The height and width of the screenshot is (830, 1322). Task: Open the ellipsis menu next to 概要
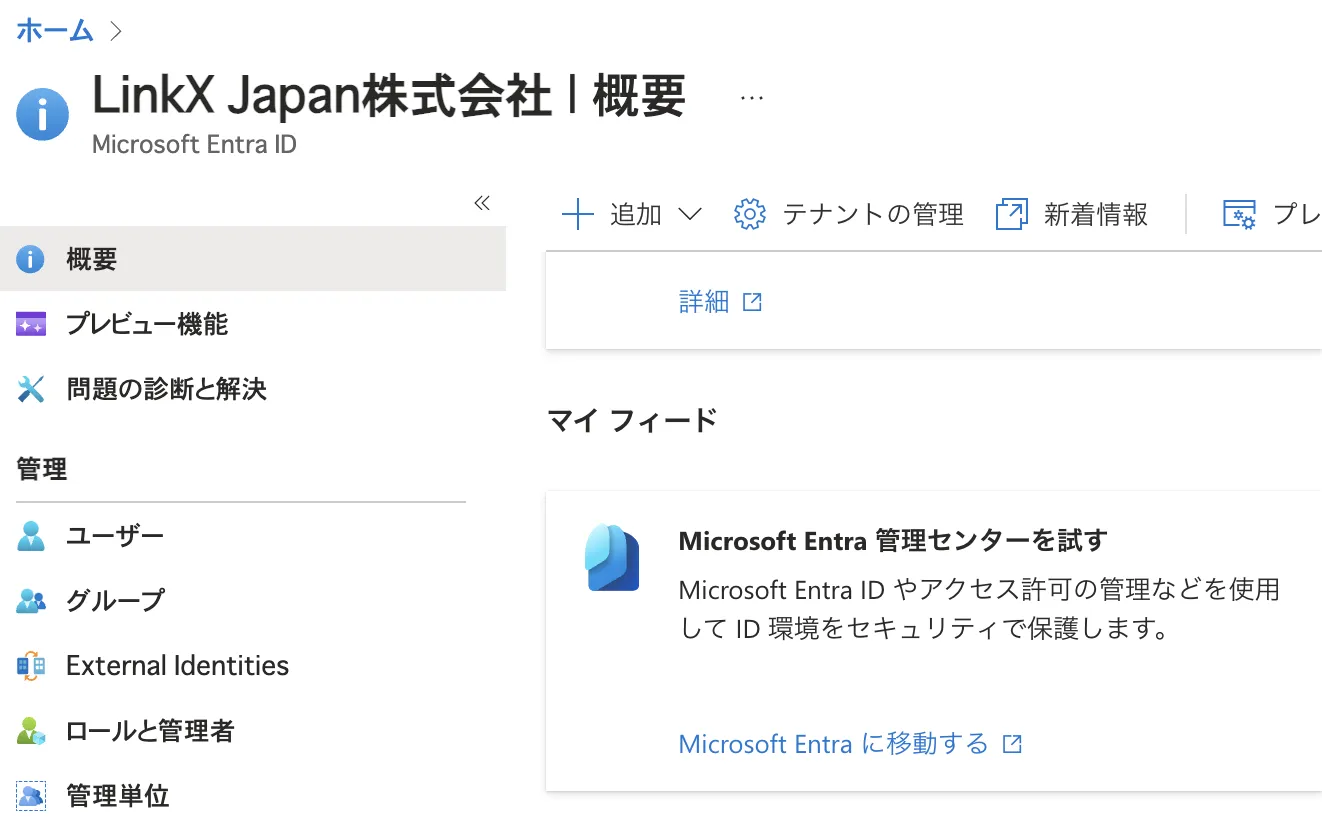(752, 96)
